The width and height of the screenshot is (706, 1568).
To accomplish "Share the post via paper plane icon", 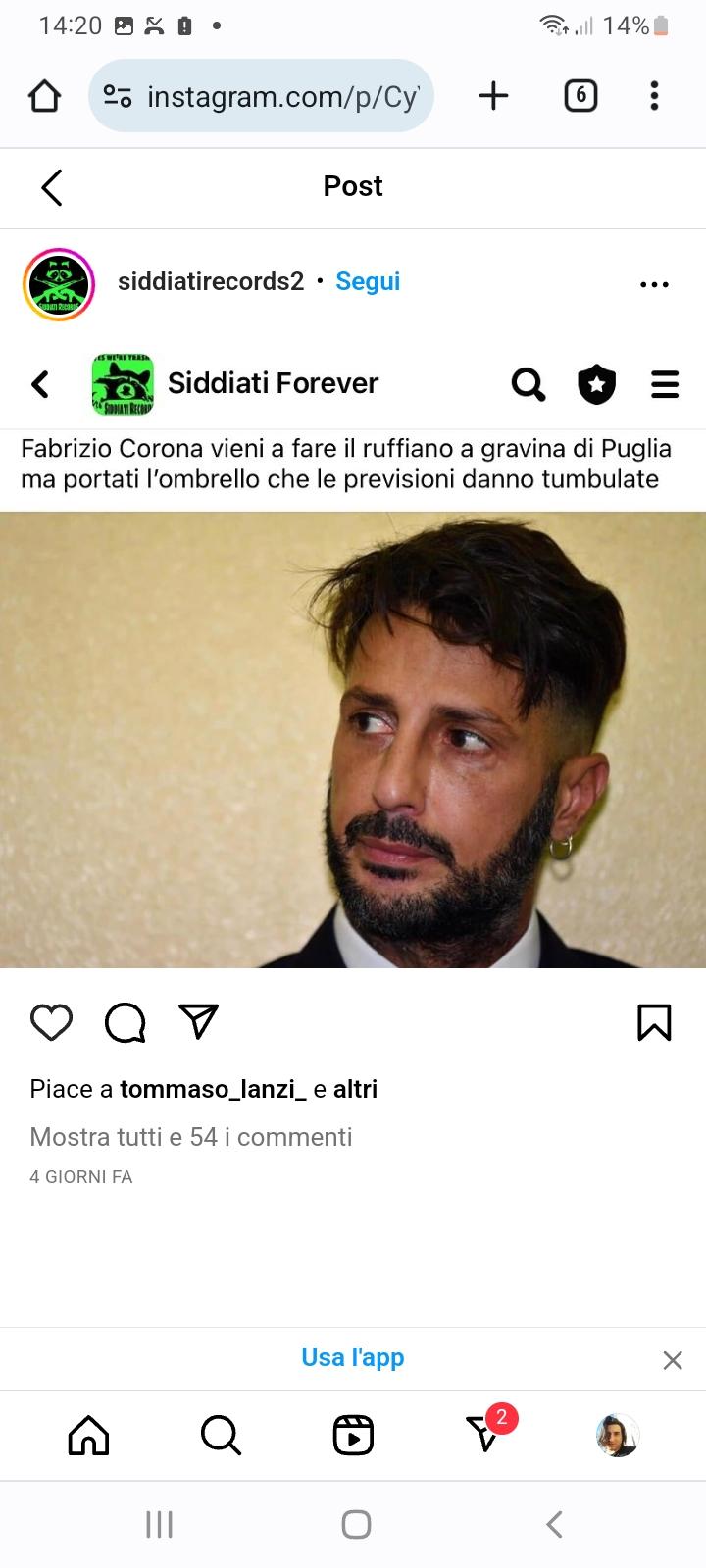I will (199, 1021).
